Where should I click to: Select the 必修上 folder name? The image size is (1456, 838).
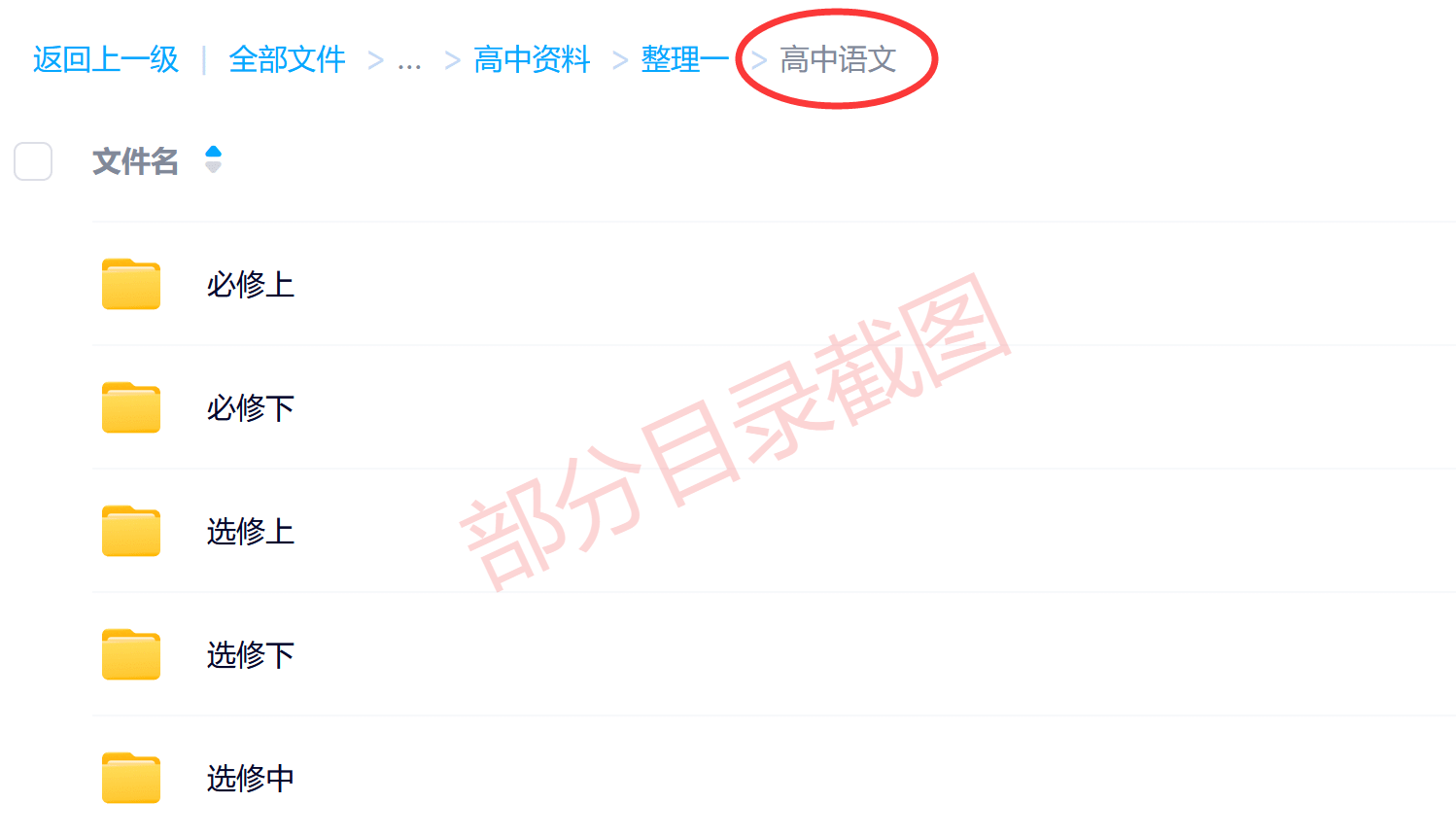(251, 285)
